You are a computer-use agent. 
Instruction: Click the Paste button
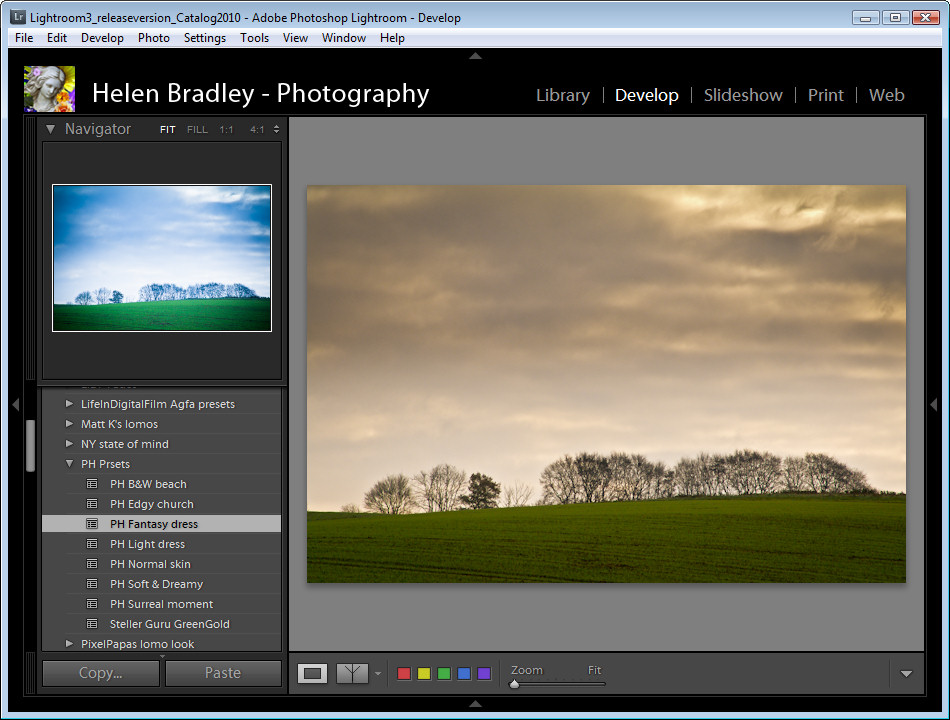222,673
